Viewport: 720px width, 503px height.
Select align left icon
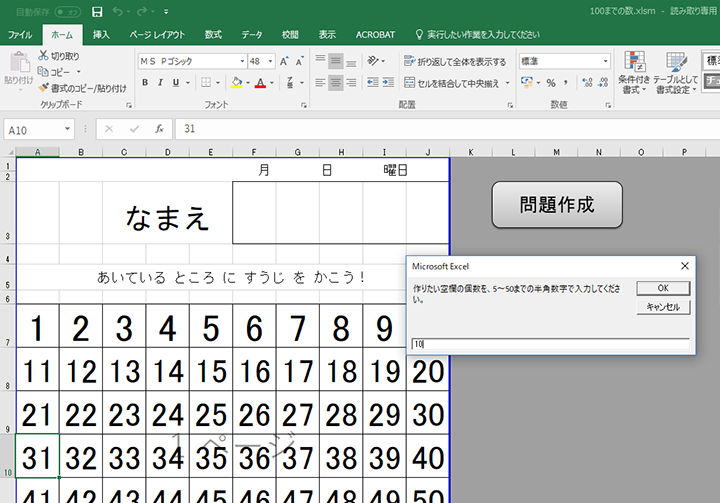pyautogui.click(x=320, y=83)
